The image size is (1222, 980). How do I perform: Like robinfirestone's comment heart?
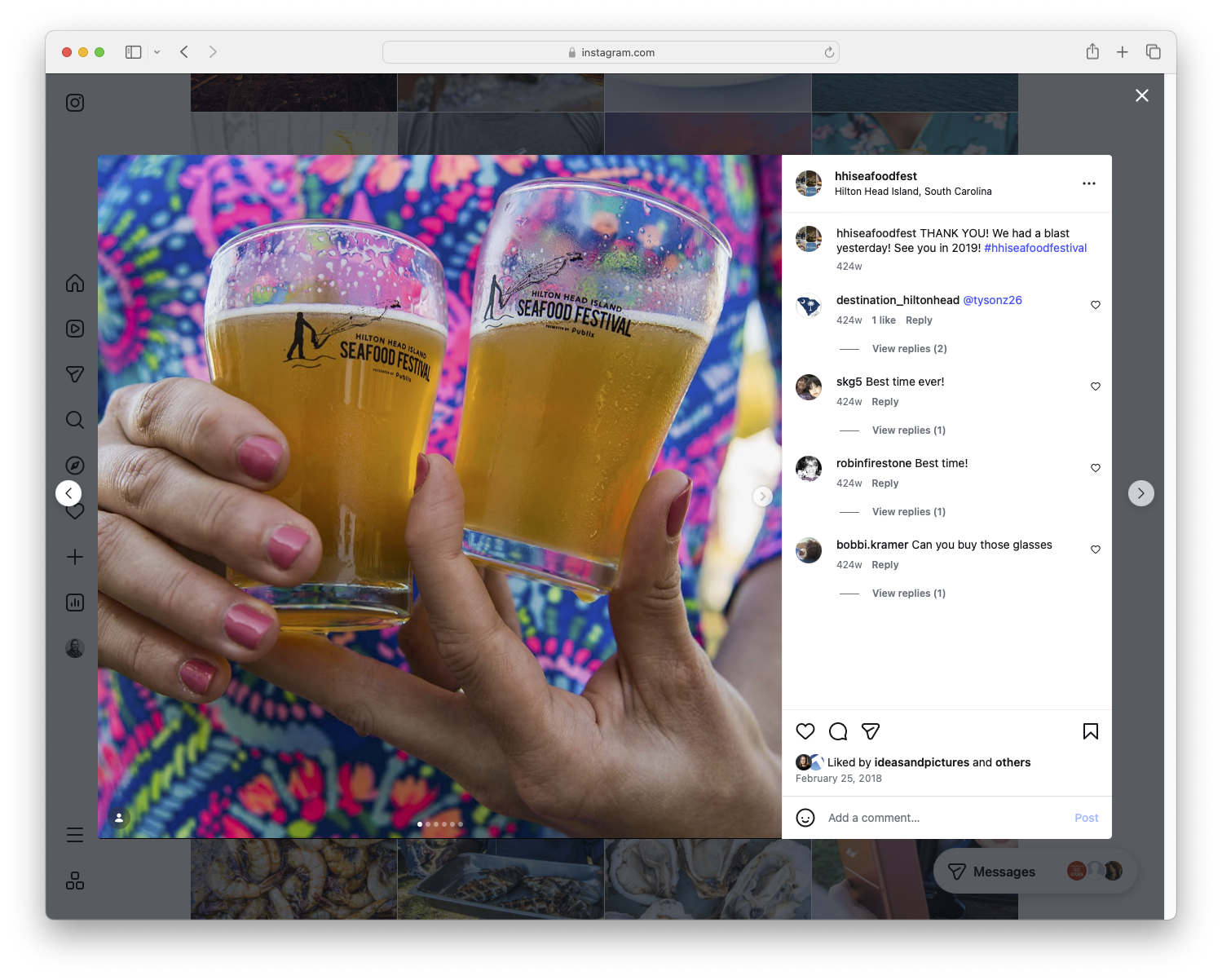(x=1096, y=468)
